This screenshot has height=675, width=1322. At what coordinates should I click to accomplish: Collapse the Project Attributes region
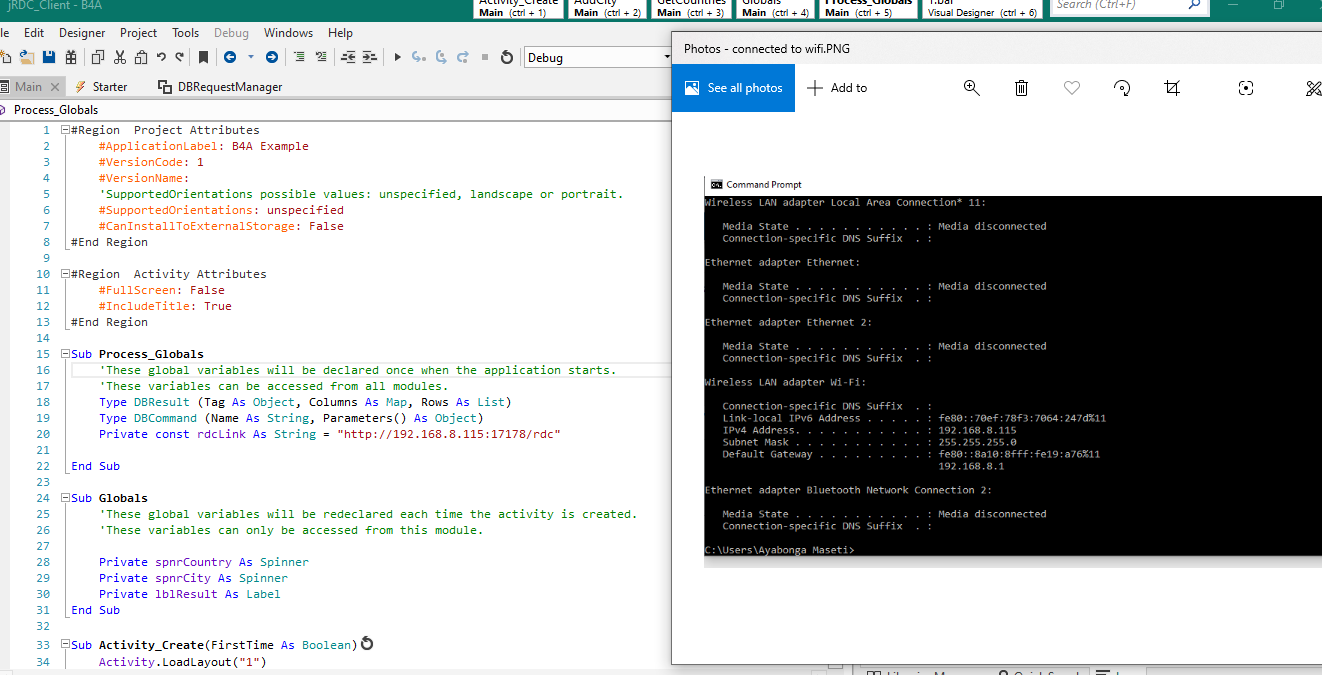click(x=64, y=130)
